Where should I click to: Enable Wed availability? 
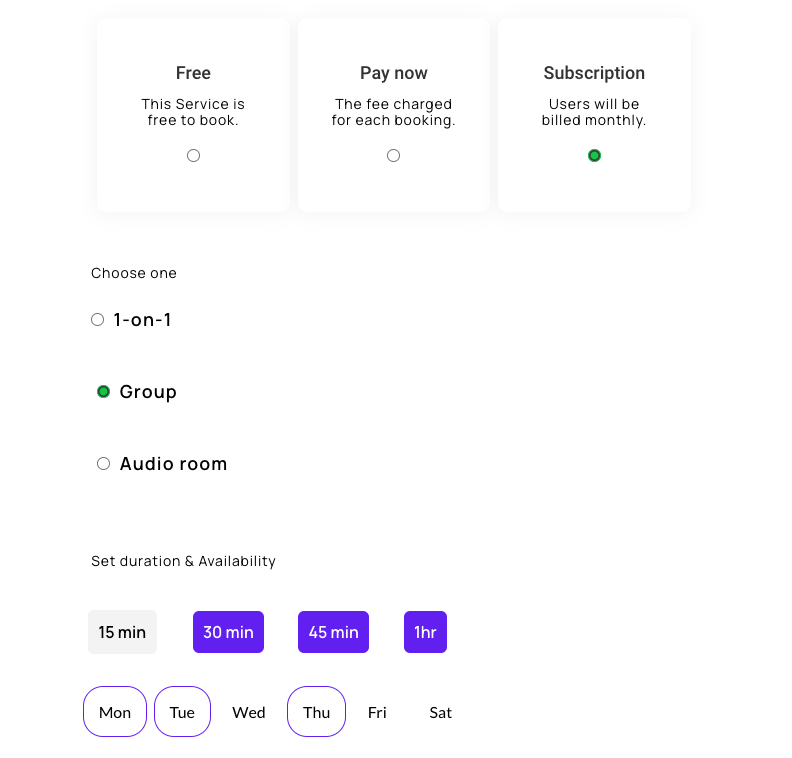[x=249, y=713]
